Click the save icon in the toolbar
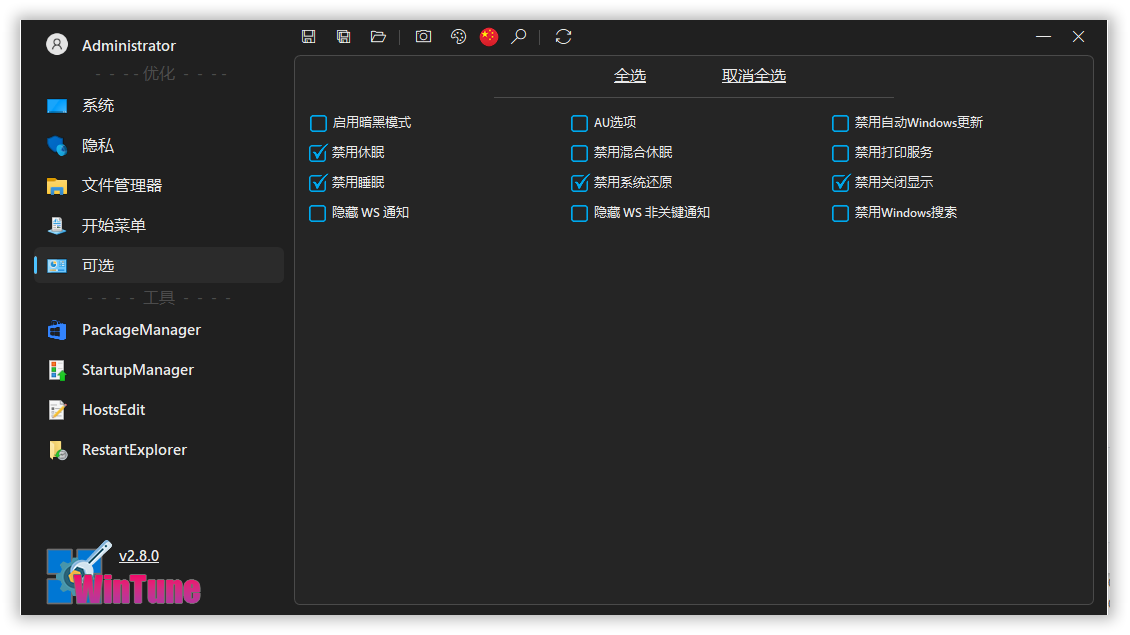The height and width of the screenshot is (635, 1130). [309, 37]
